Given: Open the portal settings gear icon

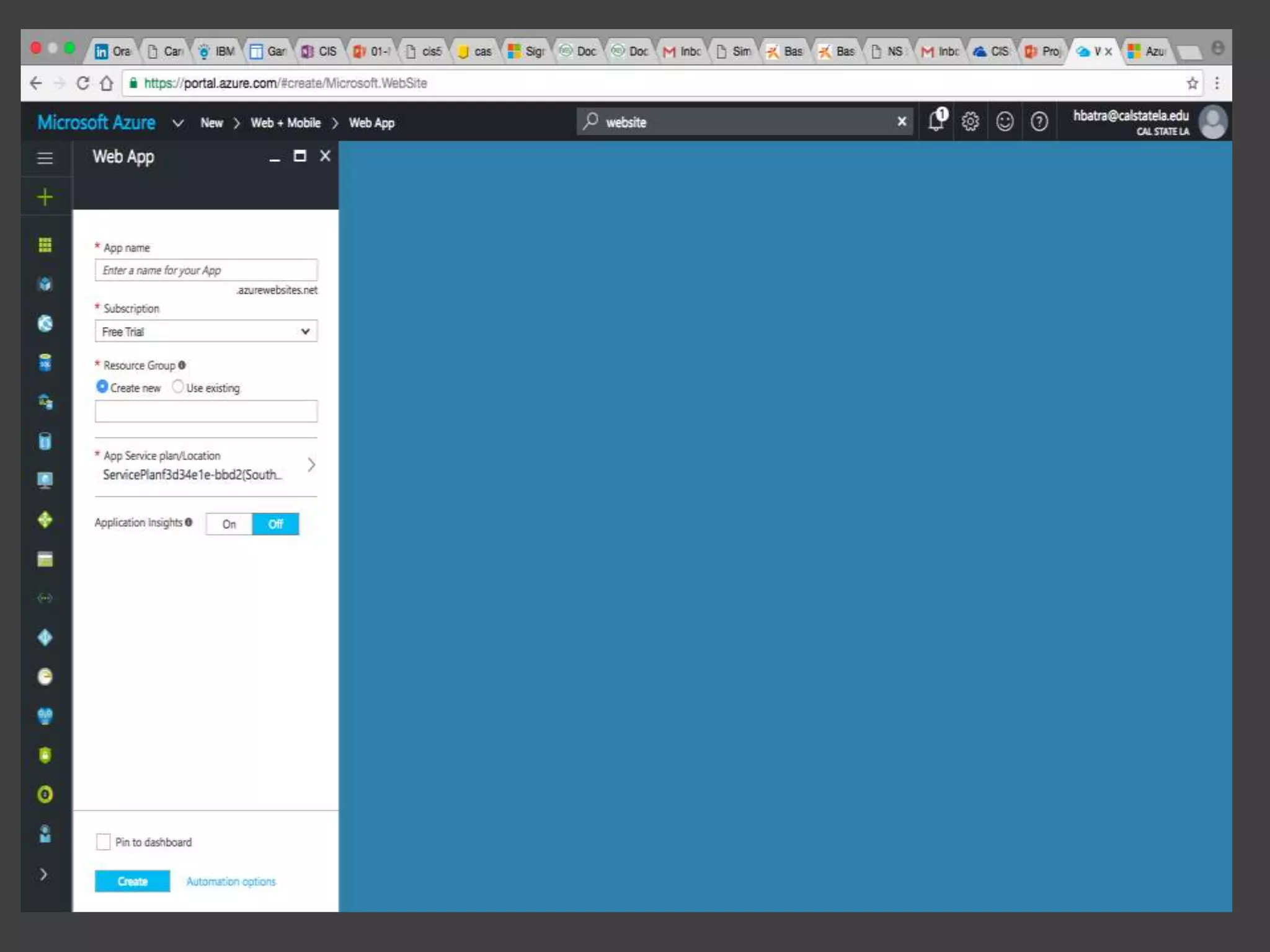Looking at the screenshot, I should point(970,121).
